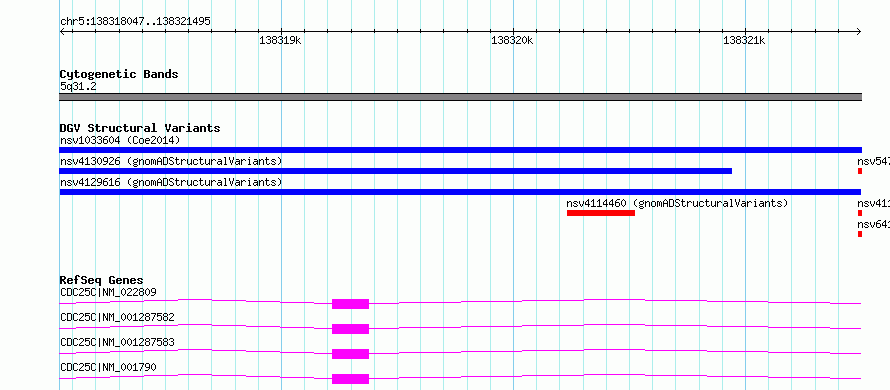Open the CDC25C|NM_001287582 transcript label
The width and height of the screenshot is (890, 390).
117,317
